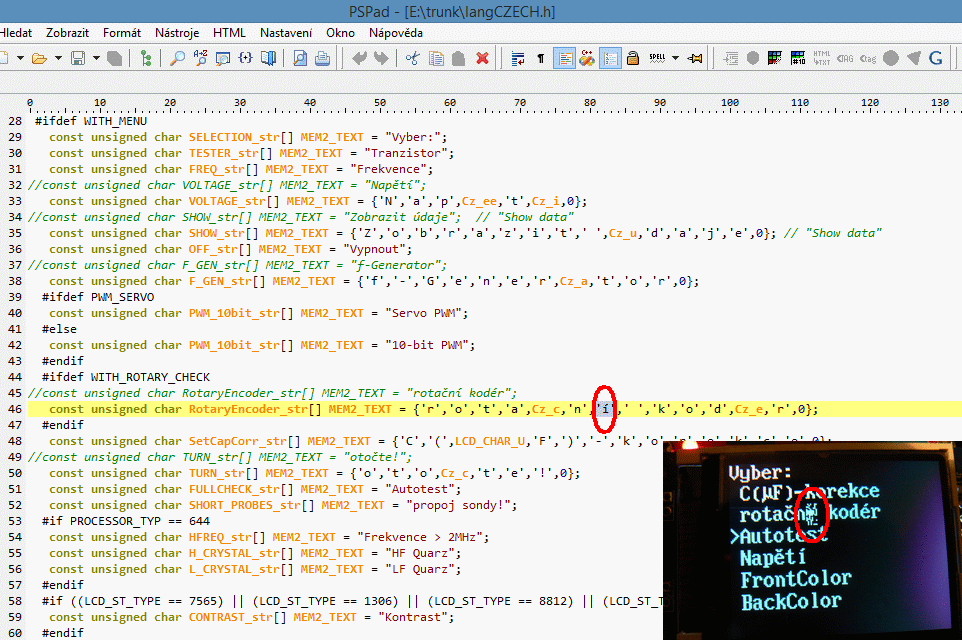Open the Okno menu

click(x=341, y=33)
